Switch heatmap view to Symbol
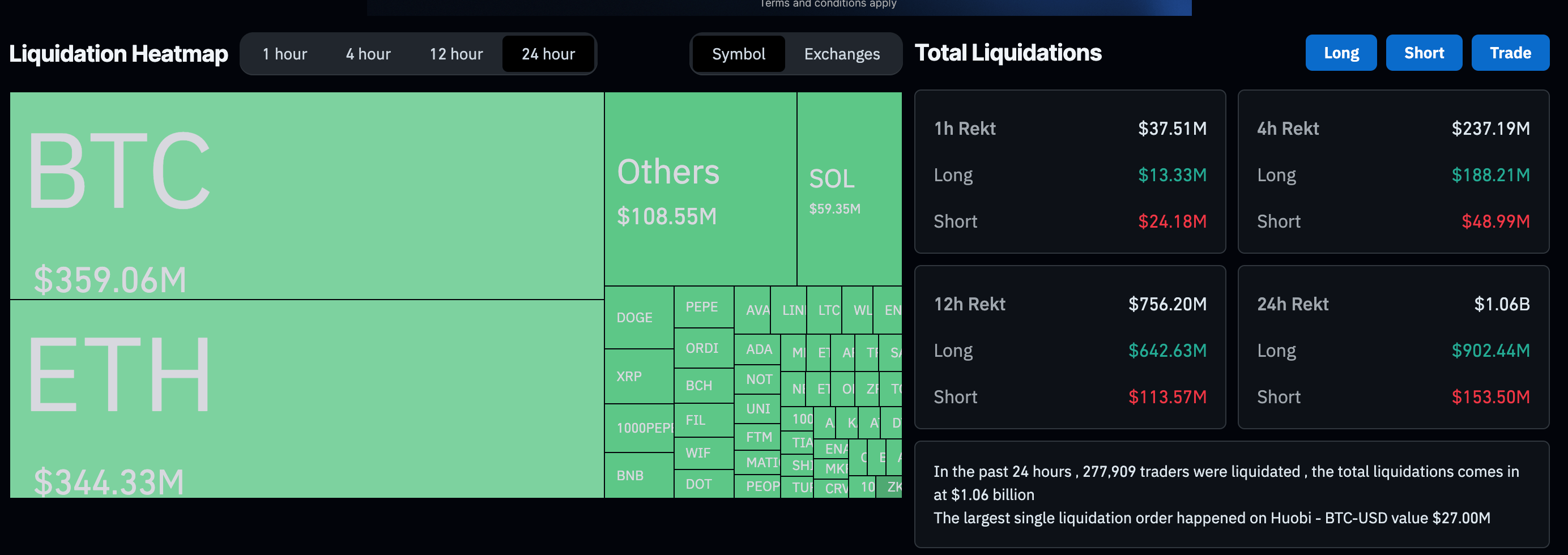The image size is (1568, 555). 738,54
